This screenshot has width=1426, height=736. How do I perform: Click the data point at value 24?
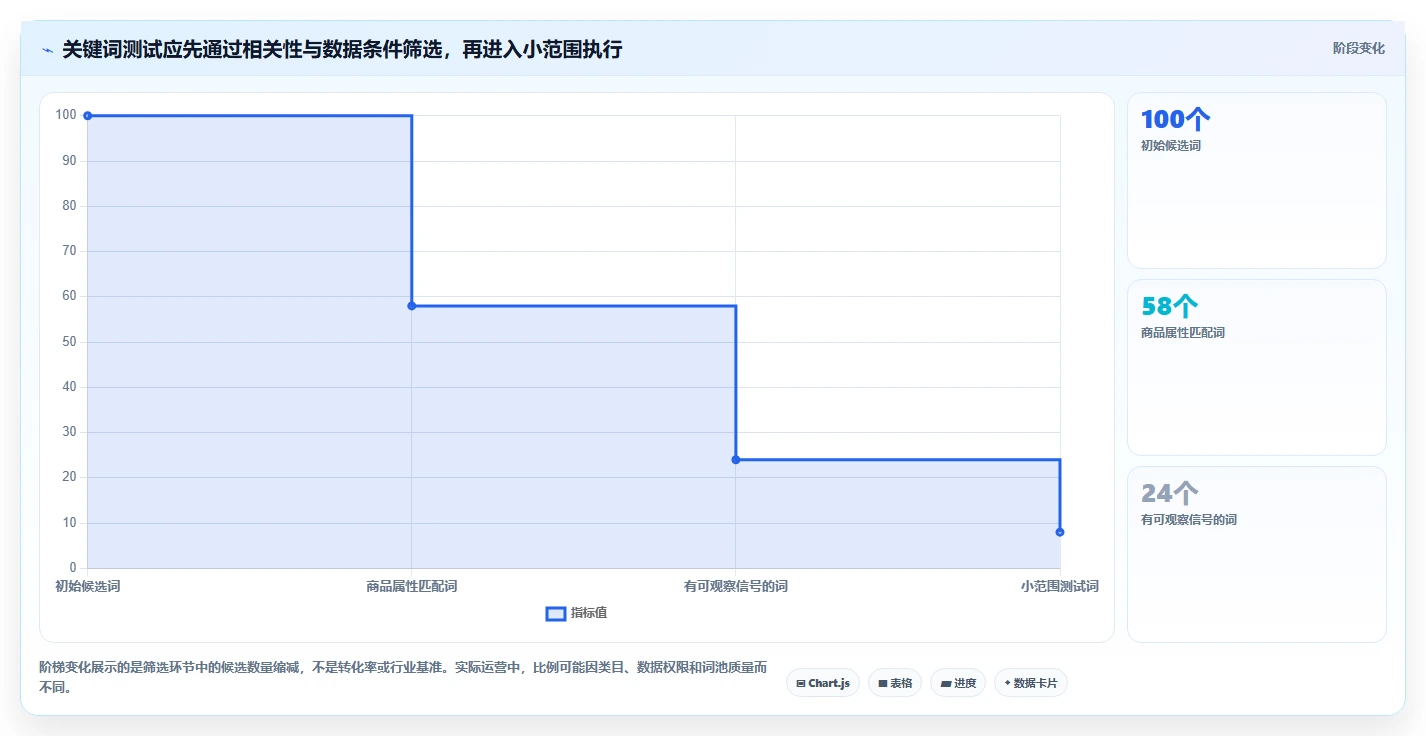(x=736, y=460)
